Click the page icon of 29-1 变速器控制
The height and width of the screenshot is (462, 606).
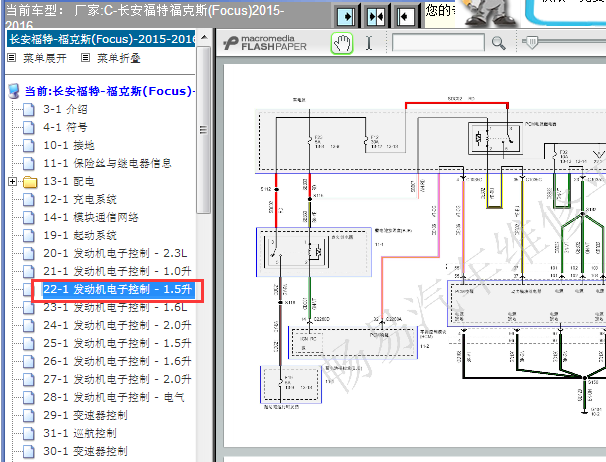click(29, 415)
